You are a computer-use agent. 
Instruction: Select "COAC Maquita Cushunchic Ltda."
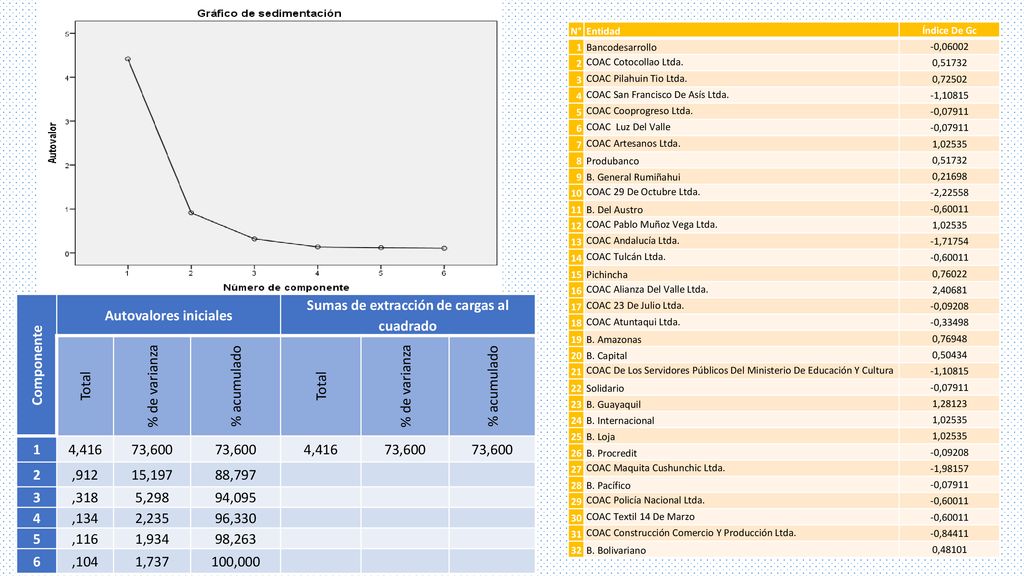(x=655, y=468)
